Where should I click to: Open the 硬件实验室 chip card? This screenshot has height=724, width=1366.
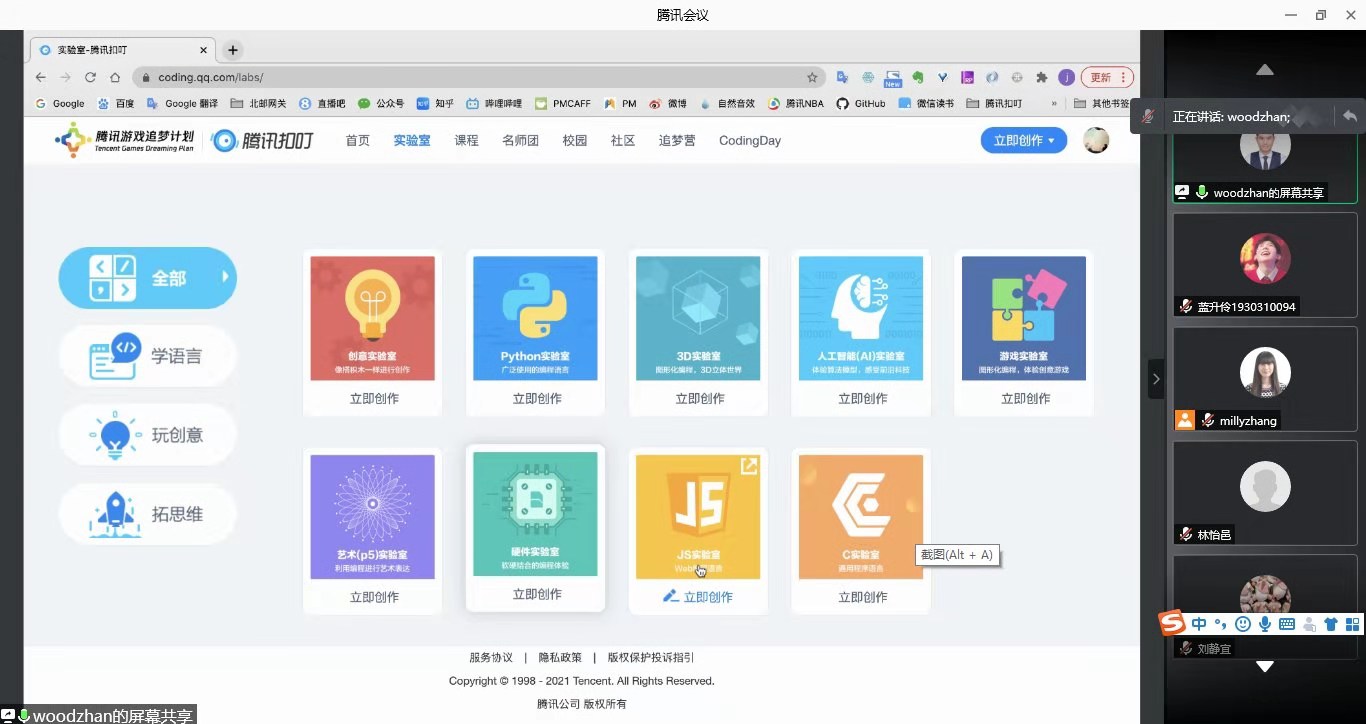535,514
